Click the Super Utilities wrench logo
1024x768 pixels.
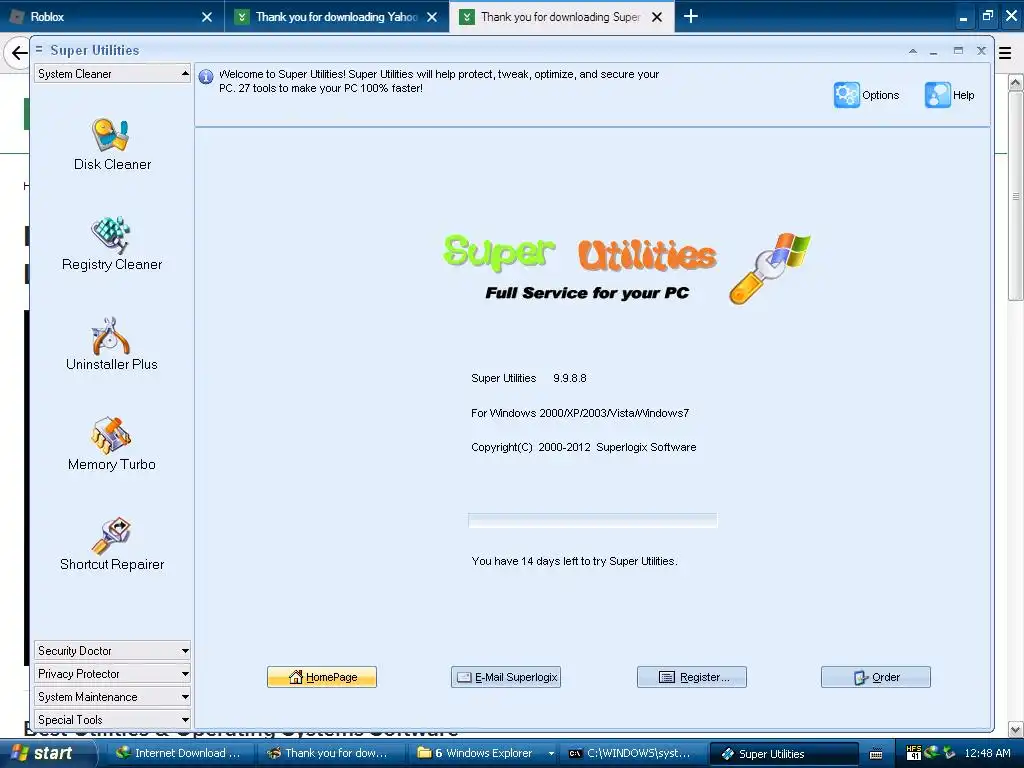pos(769,268)
